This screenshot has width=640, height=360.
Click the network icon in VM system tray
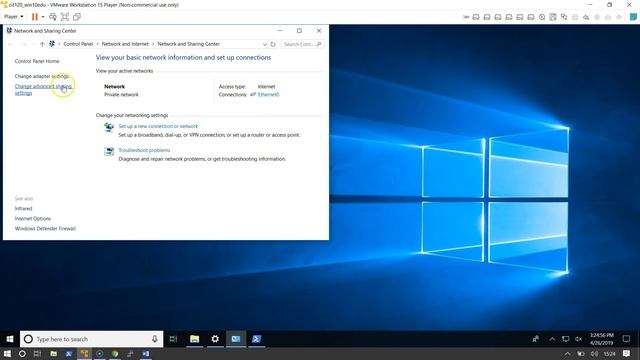[x=565, y=339]
